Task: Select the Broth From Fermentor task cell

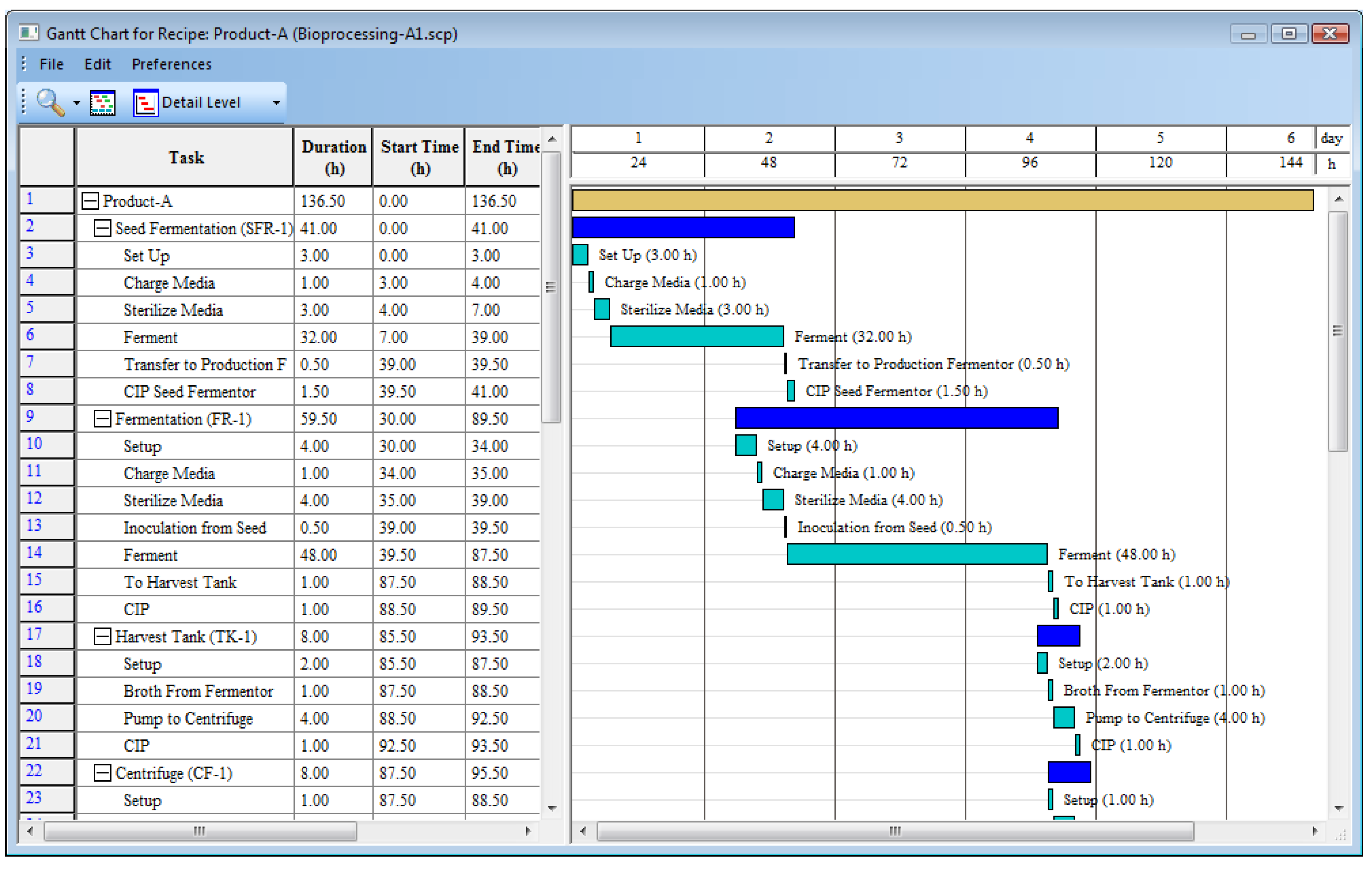Action: tap(185, 691)
